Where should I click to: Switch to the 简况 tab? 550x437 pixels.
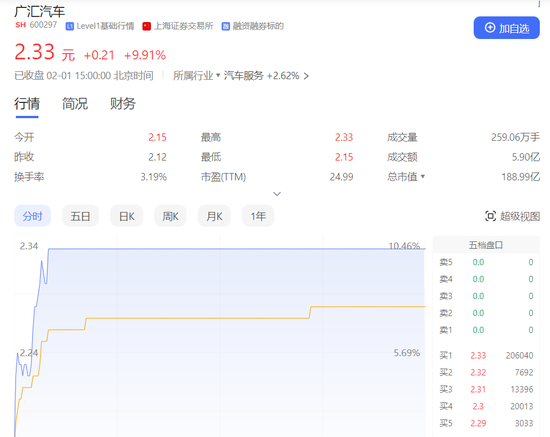[75, 104]
